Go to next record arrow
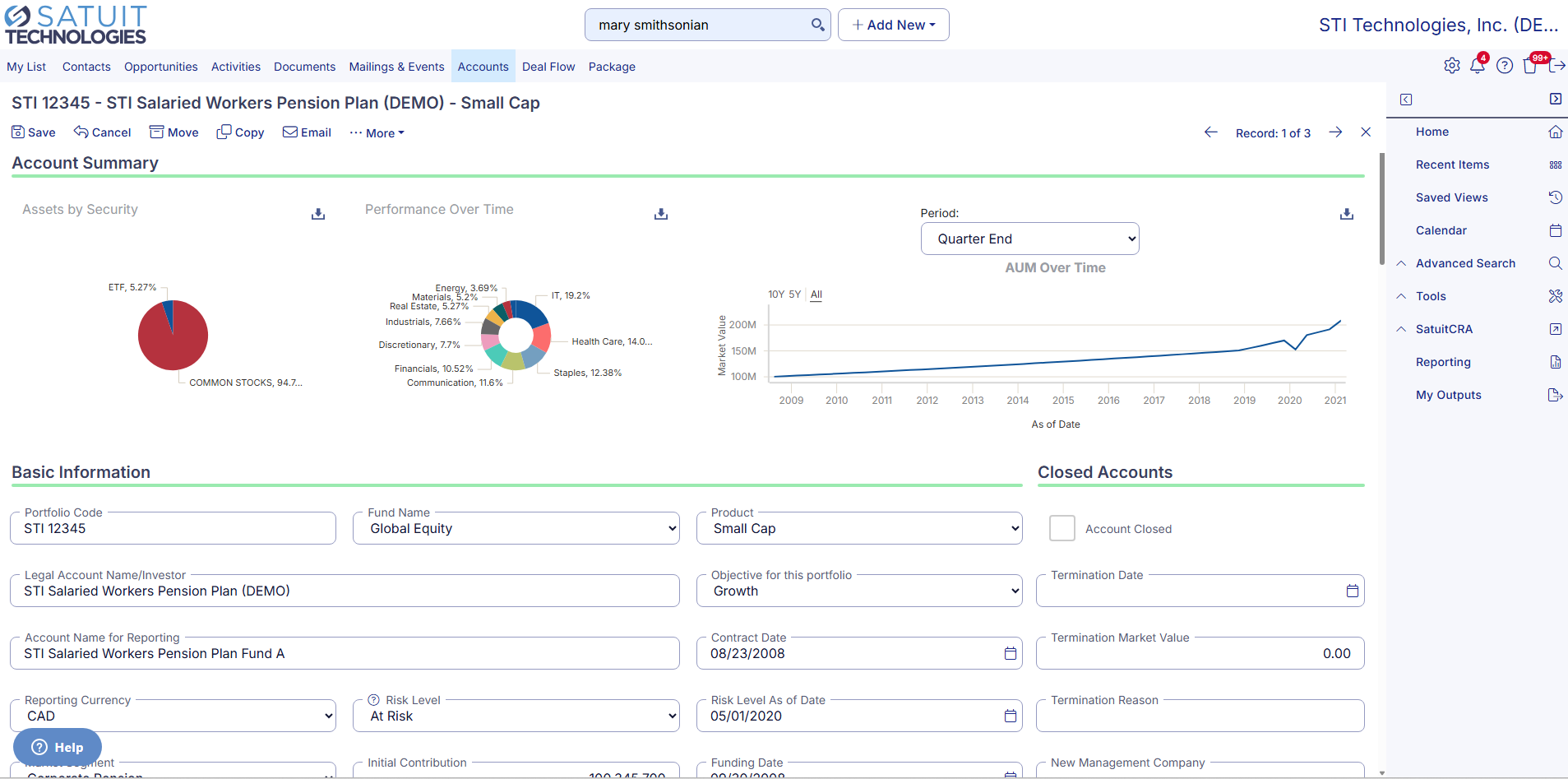Viewport: 1568px width, 779px height. (x=1335, y=132)
